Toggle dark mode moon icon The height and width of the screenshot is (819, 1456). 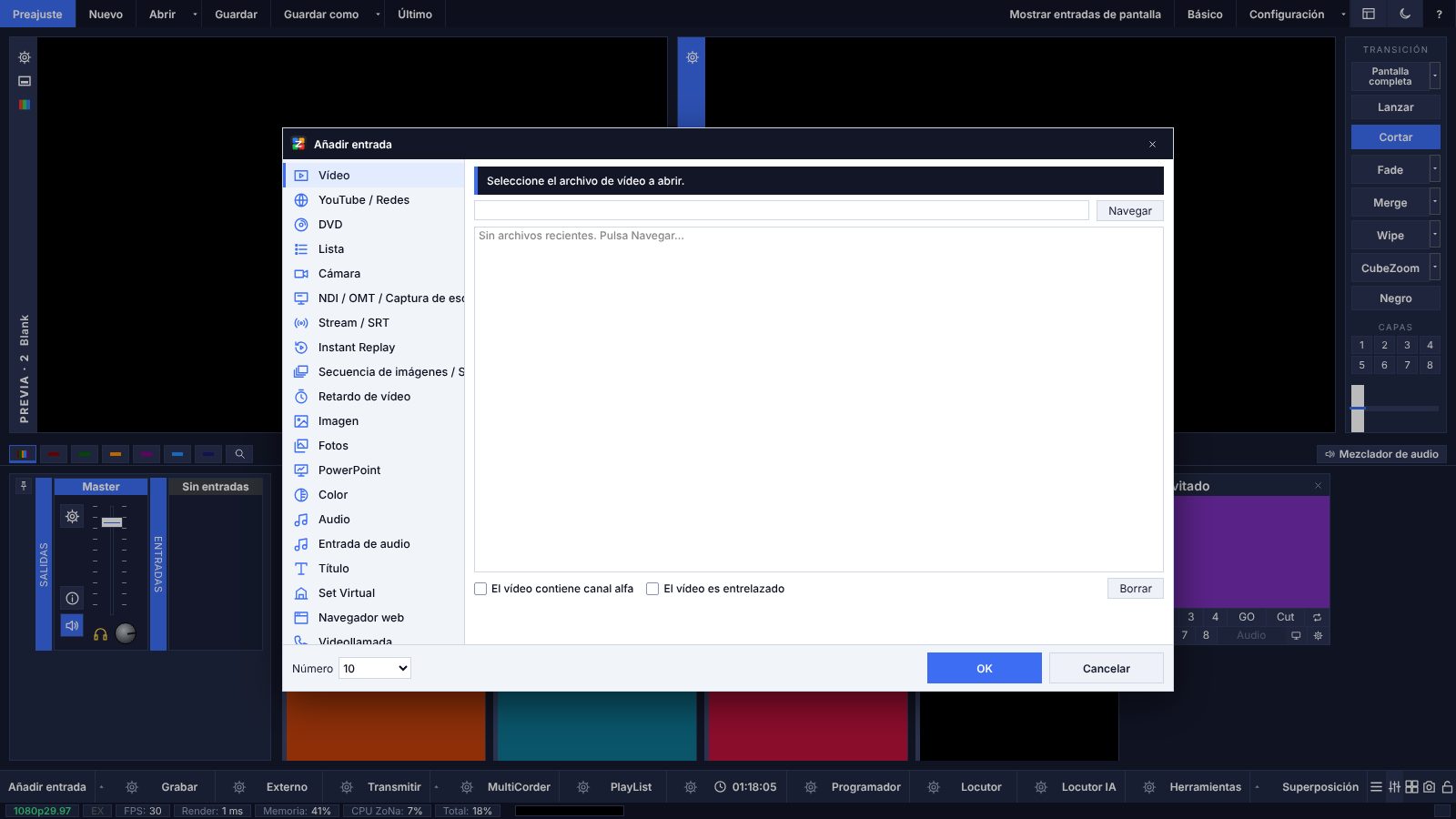(x=1405, y=14)
